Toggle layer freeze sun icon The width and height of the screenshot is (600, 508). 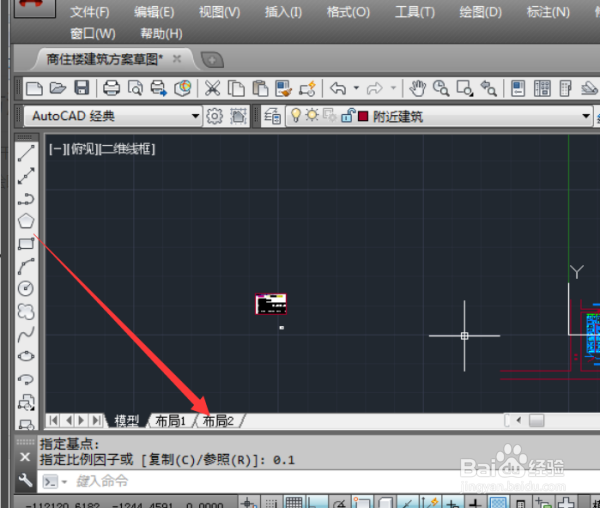pos(312,115)
